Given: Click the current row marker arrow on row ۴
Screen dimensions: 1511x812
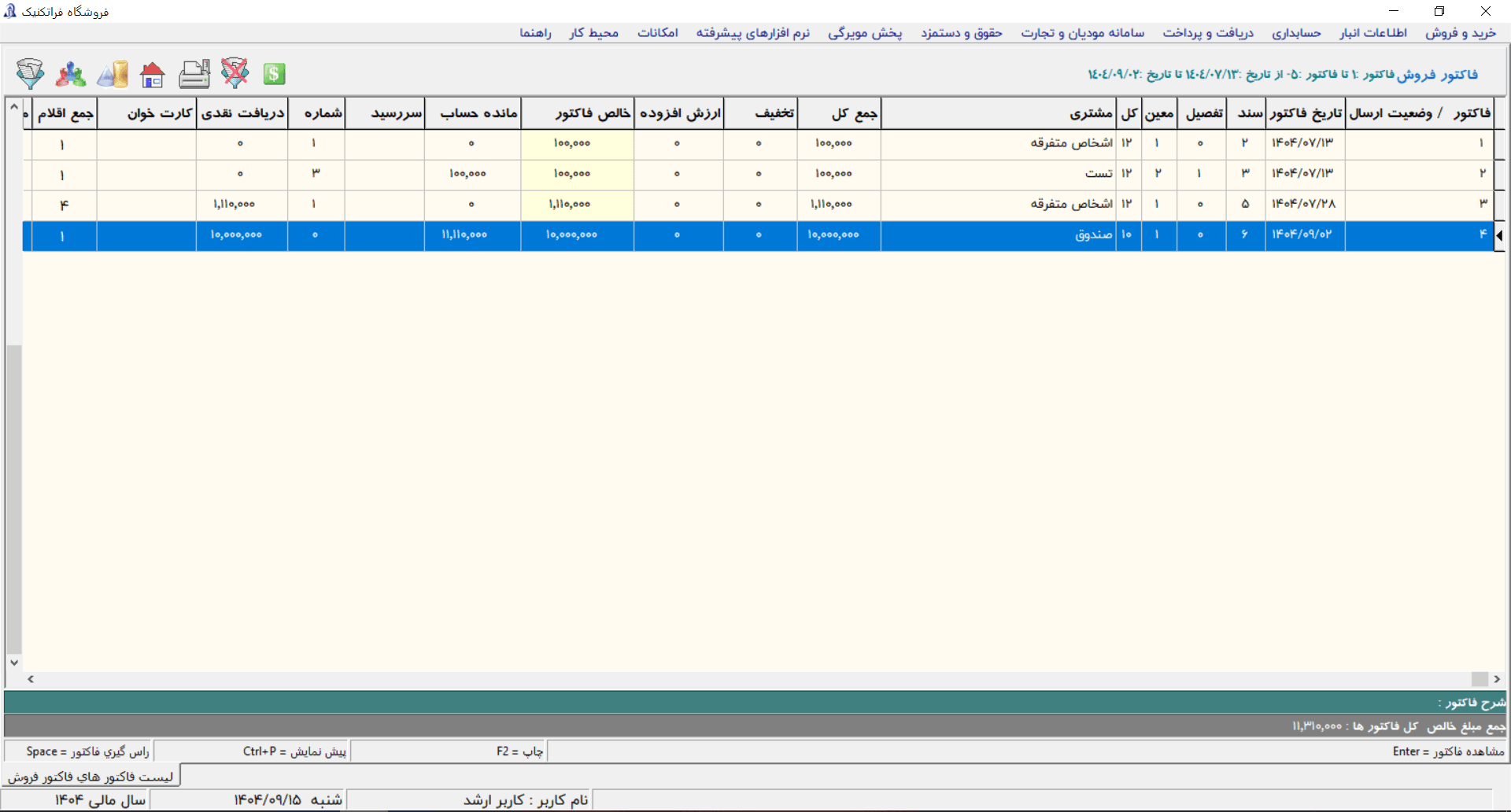Looking at the screenshot, I should pos(1500,235).
